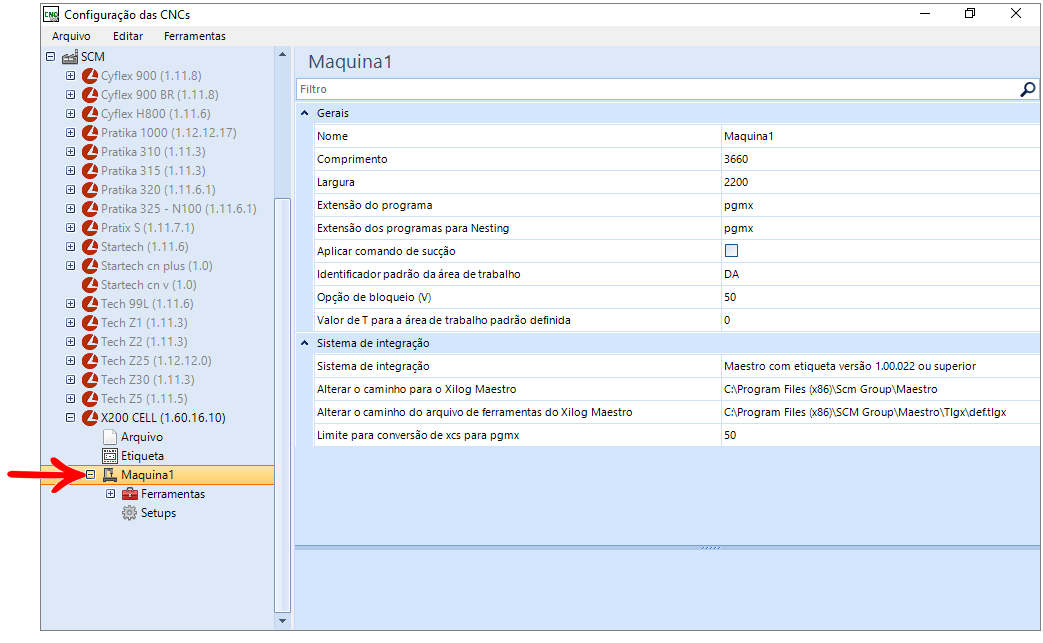Screen dimensions: 1043x643
Task: Expand the Cyflex 900 (1.11.8) node
Action: (x=71, y=76)
